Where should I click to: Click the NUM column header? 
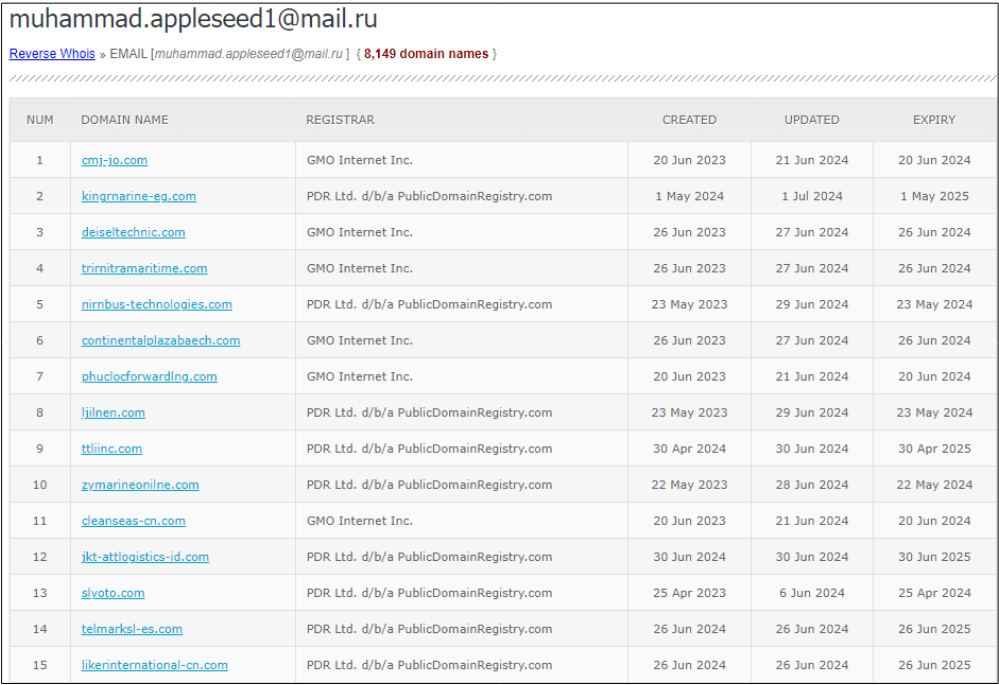(x=40, y=120)
